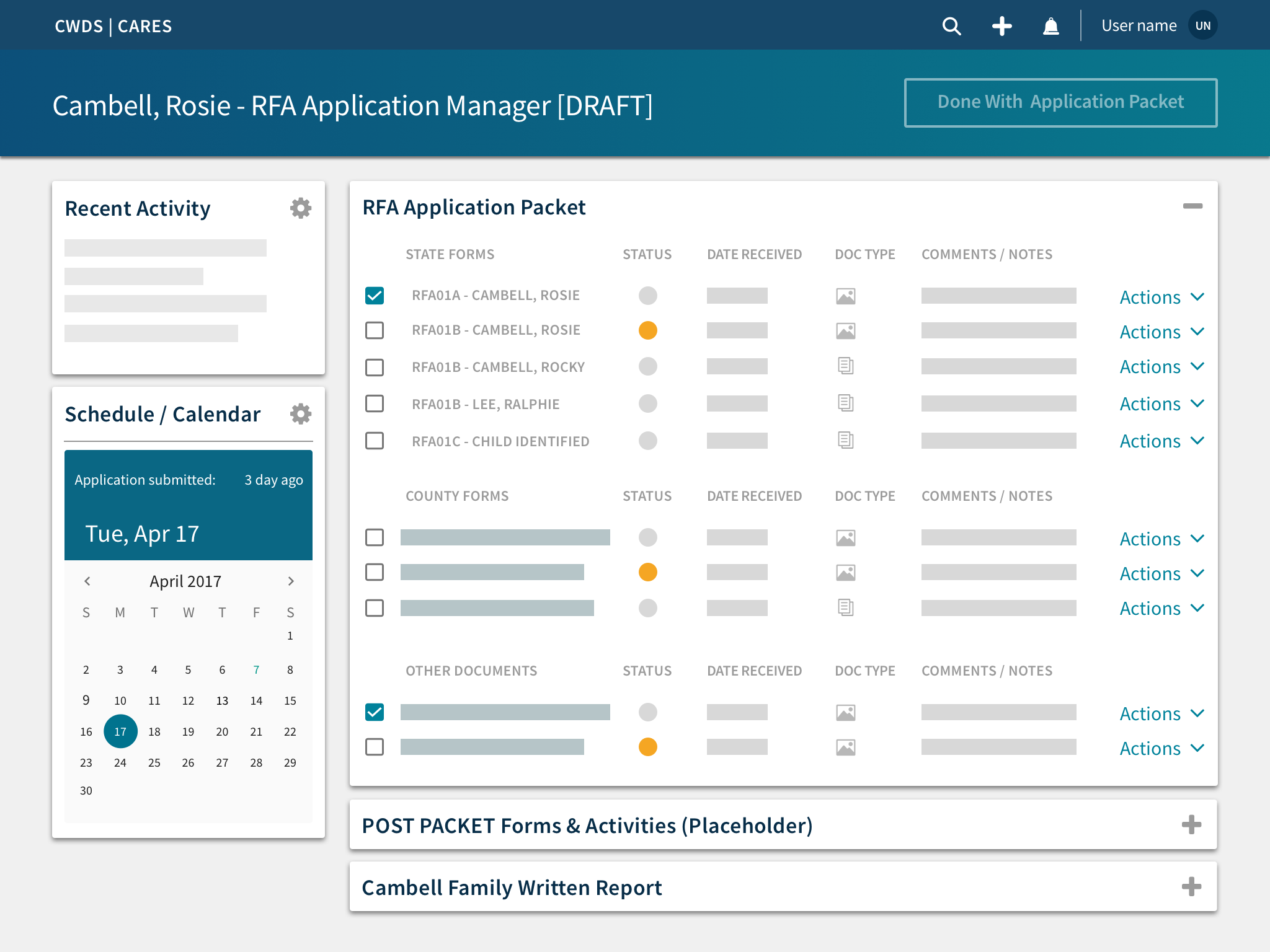Image resolution: width=1270 pixels, height=952 pixels.
Task: Click UN user avatar circle
Action: click(1202, 26)
